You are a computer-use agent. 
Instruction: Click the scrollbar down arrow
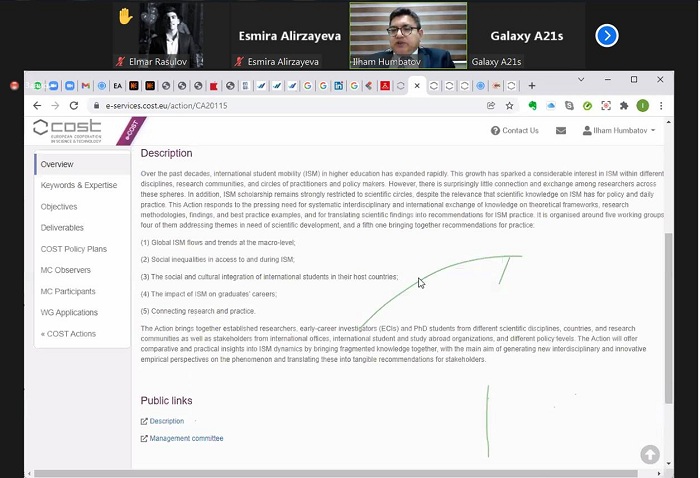pos(668,463)
